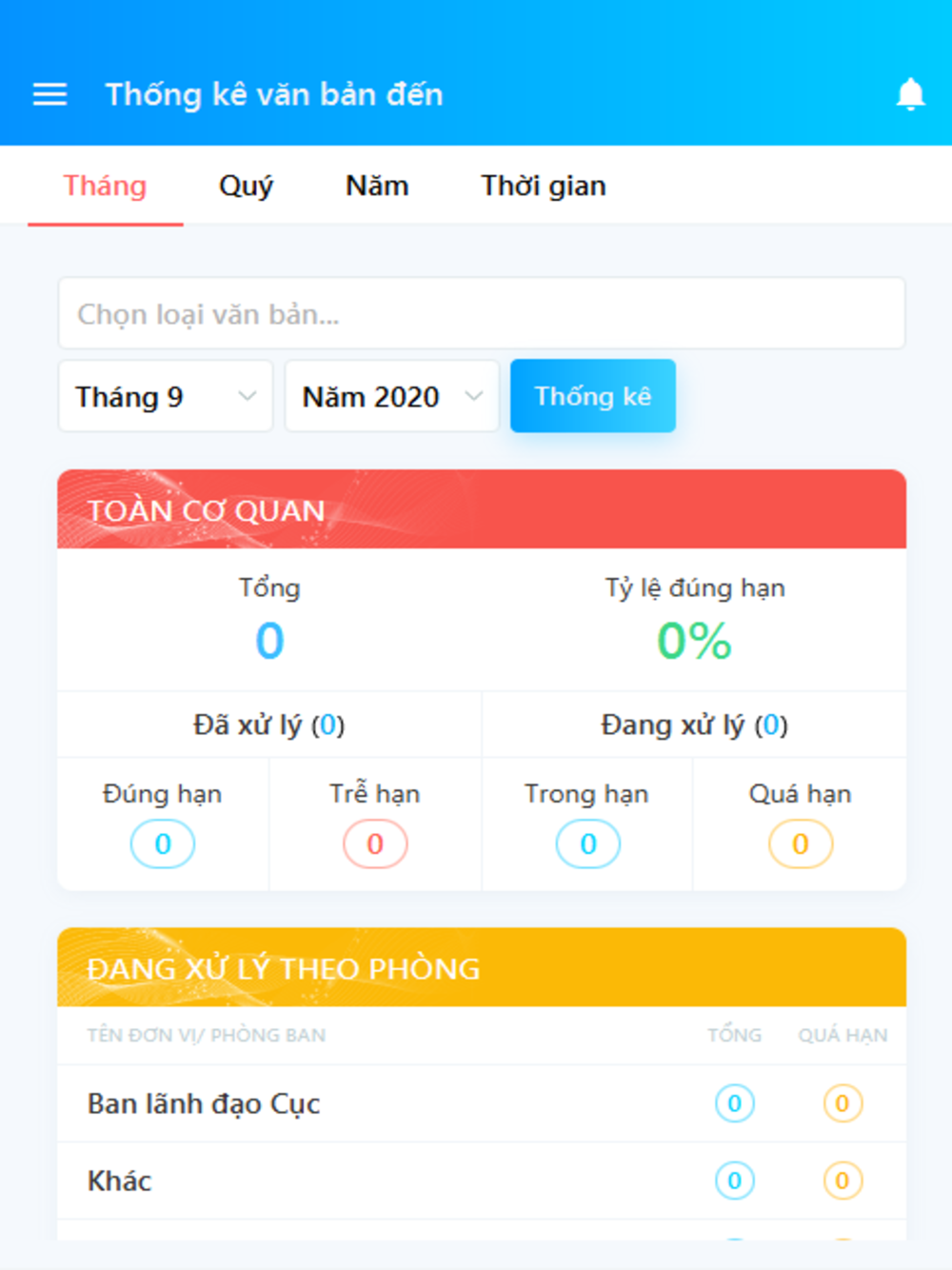Select the Ban lãnh đạo Cục row
The width and height of the screenshot is (952, 1270).
482,1103
